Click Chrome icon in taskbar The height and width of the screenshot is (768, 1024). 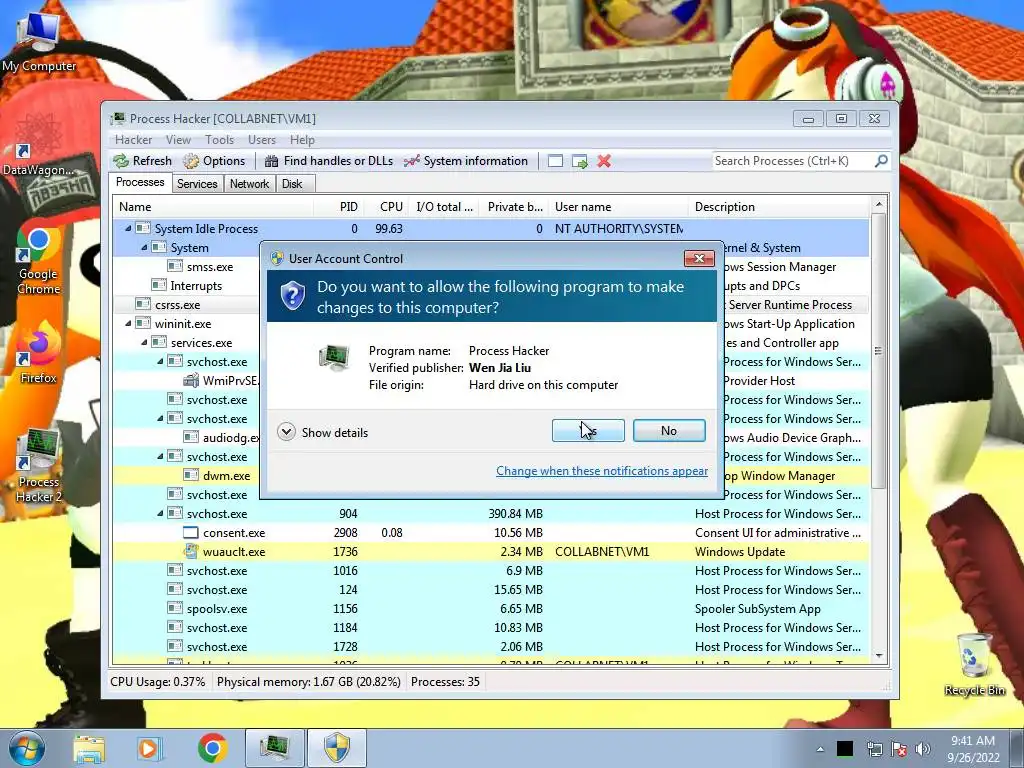click(212, 748)
